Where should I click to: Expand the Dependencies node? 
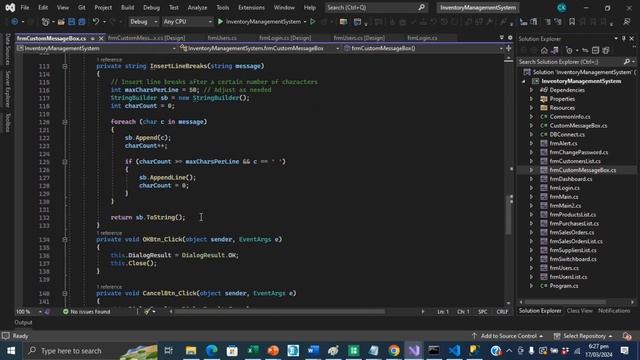(x=531, y=90)
